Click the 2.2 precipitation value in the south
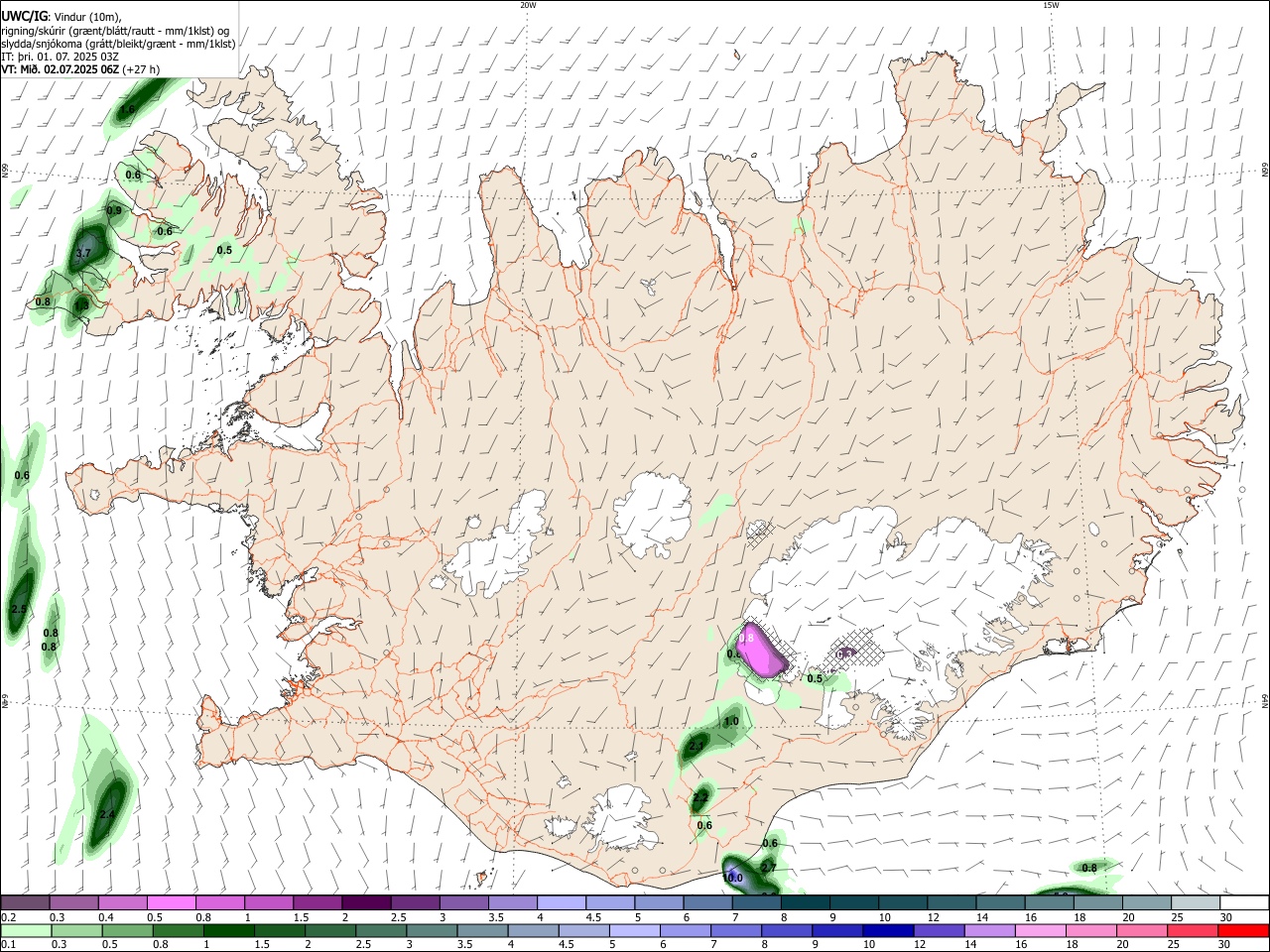This screenshot has width=1270, height=952. (700, 797)
